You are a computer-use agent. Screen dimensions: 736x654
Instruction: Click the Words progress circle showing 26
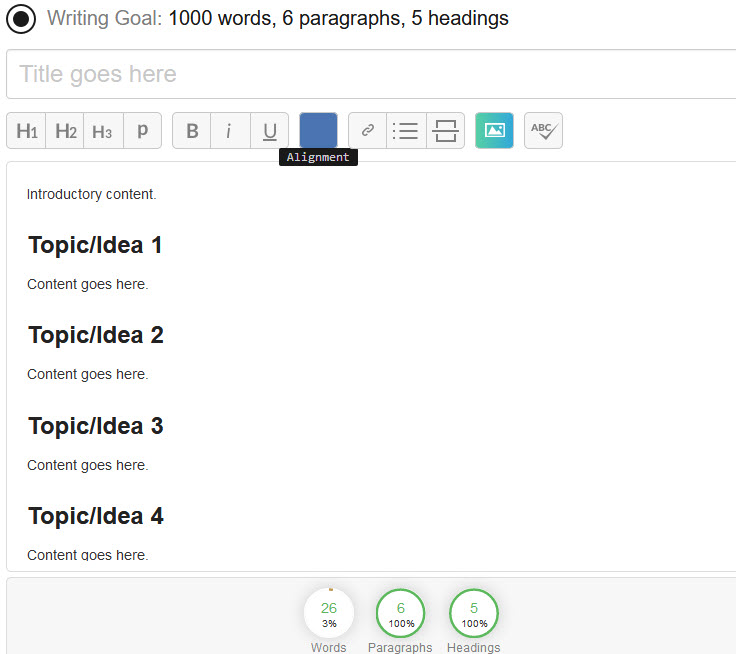coord(329,613)
